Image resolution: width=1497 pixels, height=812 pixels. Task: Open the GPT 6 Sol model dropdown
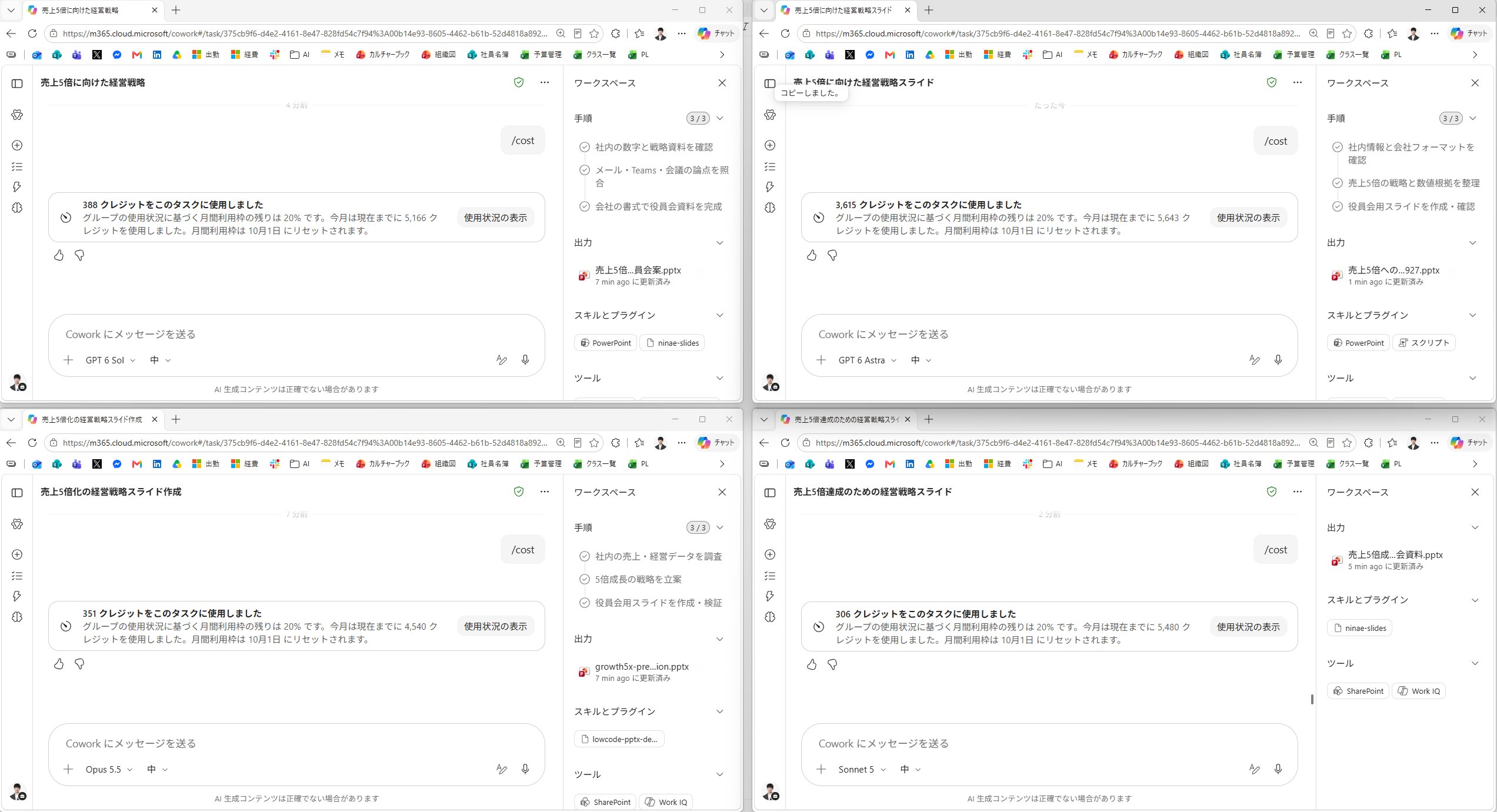(x=111, y=360)
